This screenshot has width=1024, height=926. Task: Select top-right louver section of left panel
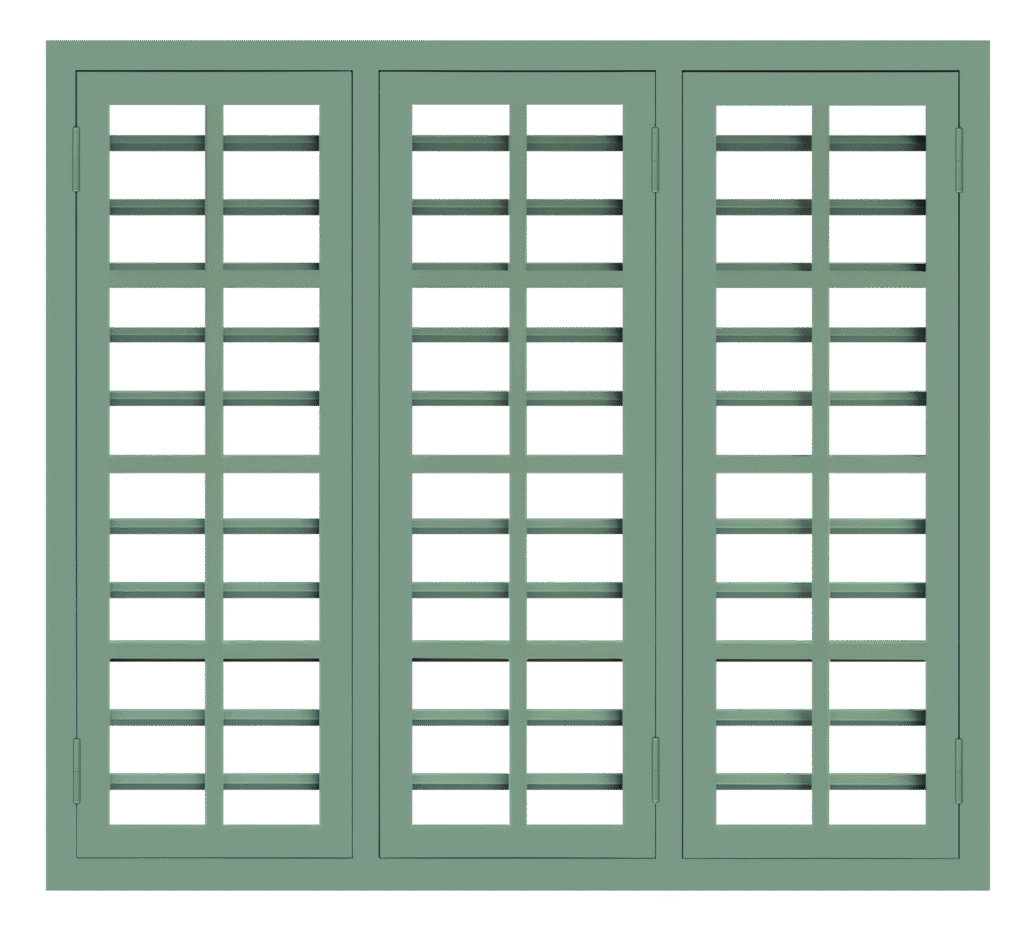271,187
